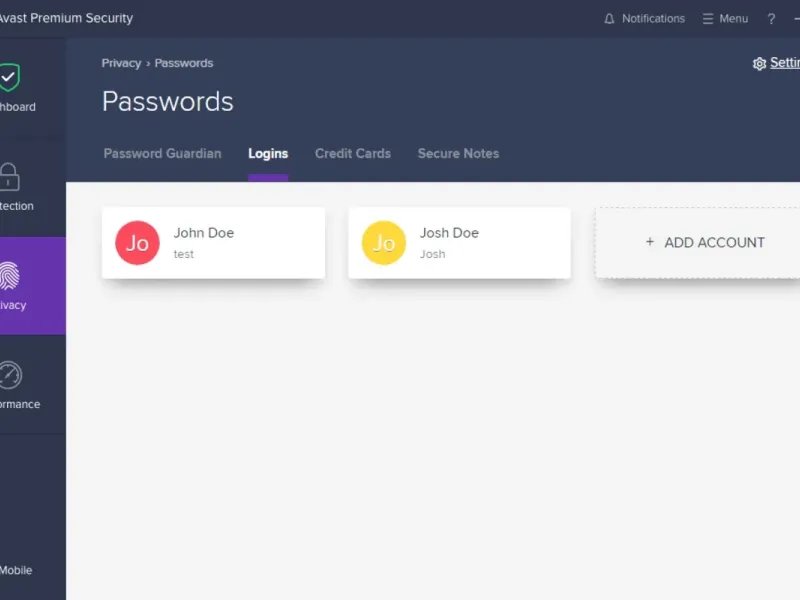Click the Avast Premium Security title
800x600 pixels.
[66, 18]
